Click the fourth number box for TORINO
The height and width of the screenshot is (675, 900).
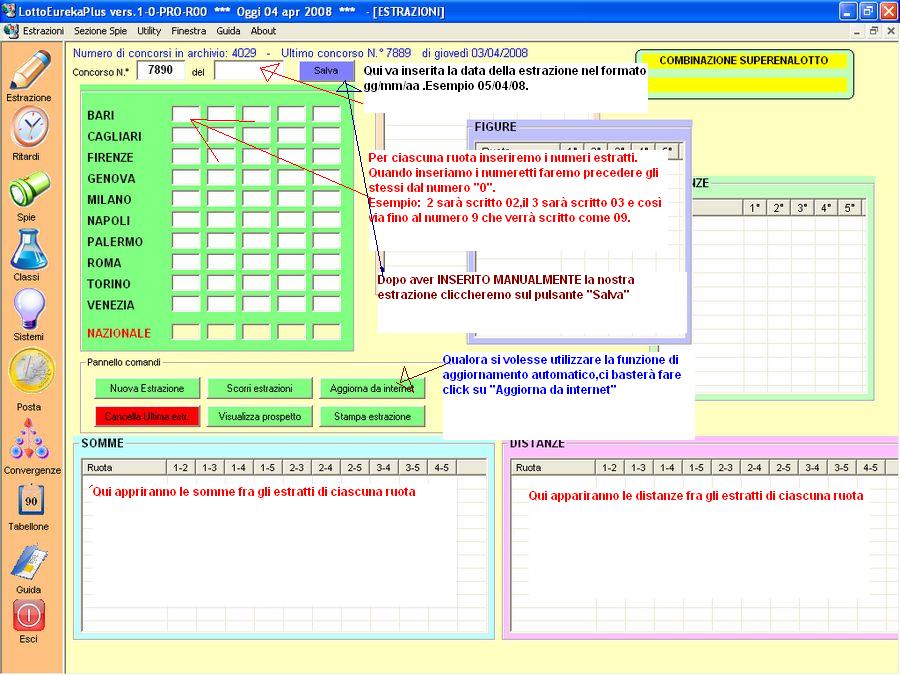(x=292, y=283)
